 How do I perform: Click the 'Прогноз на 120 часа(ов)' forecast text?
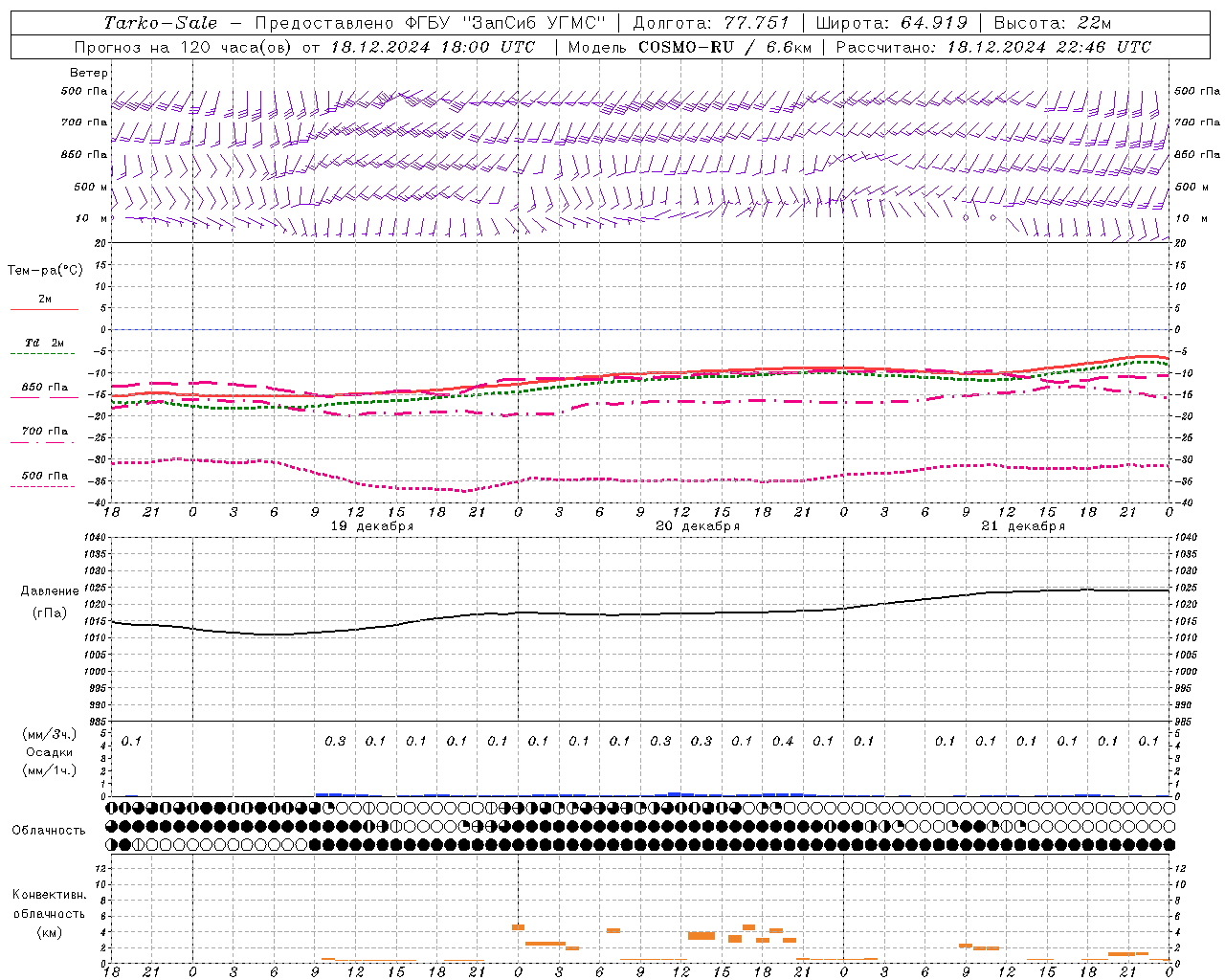pyautogui.click(x=184, y=47)
